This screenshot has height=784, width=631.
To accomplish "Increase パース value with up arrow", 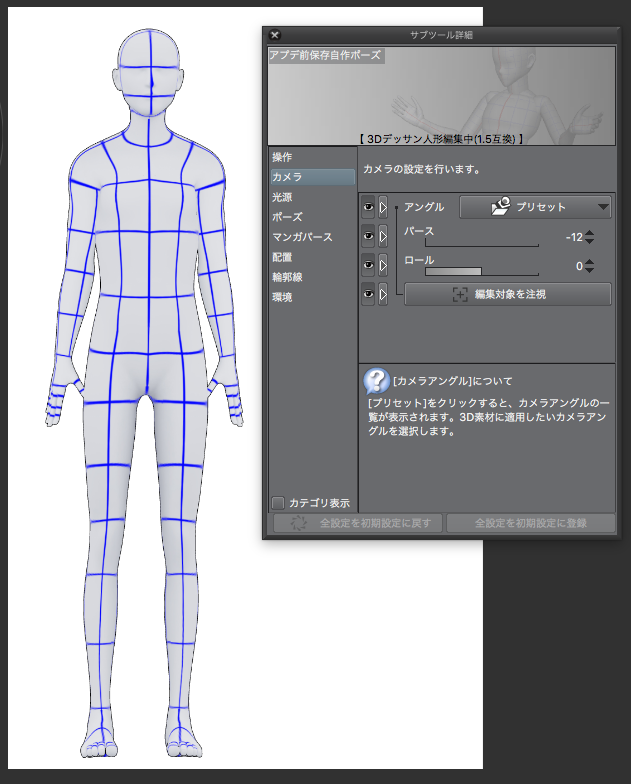I will (x=590, y=233).
